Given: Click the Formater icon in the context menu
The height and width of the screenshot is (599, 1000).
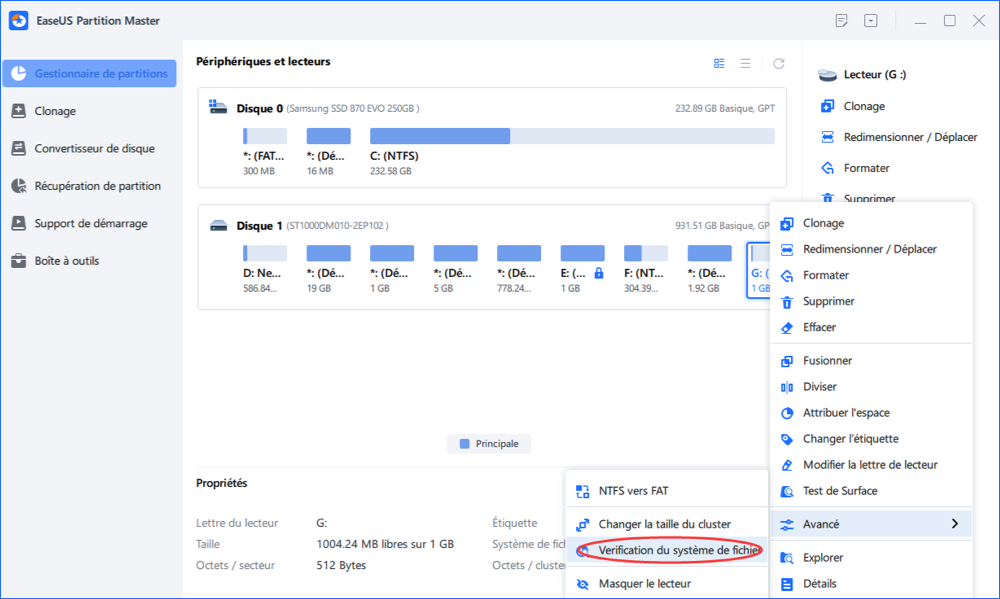Looking at the screenshot, I should tap(787, 276).
